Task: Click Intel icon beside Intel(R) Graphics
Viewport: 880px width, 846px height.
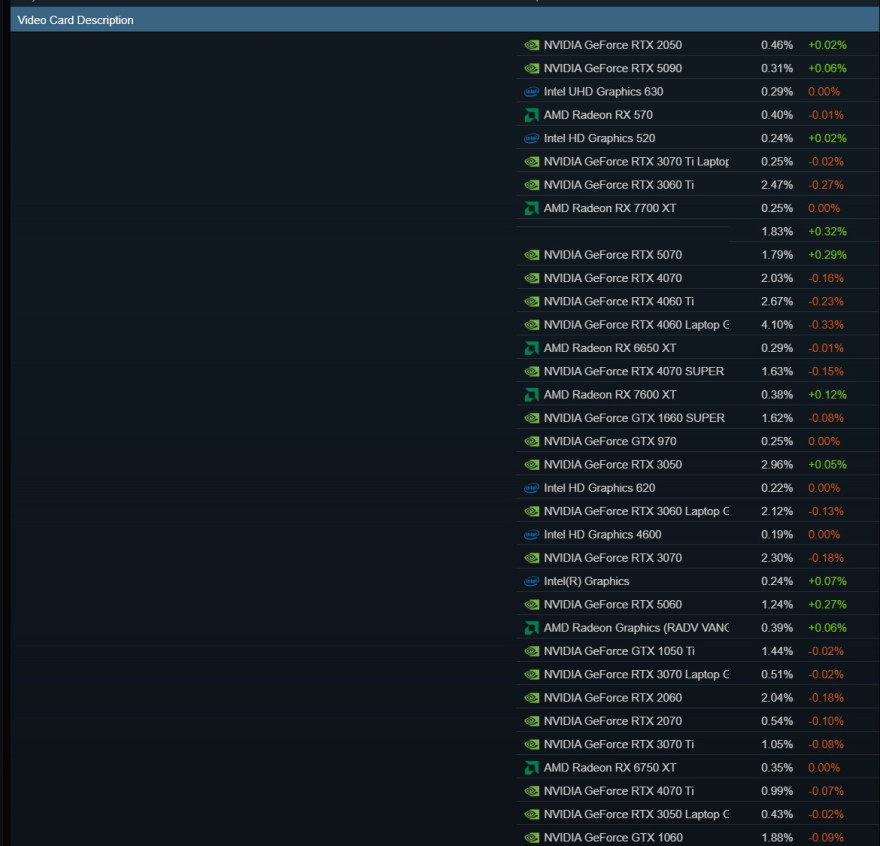Action: click(x=531, y=581)
